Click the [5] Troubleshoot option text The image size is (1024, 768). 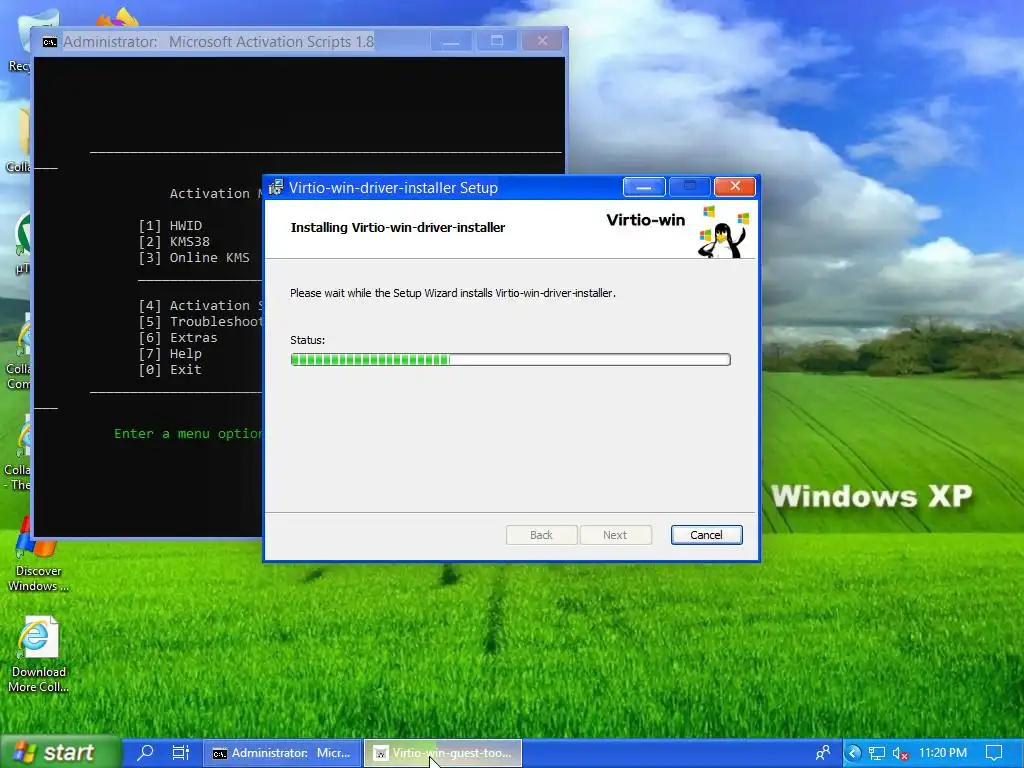coord(200,321)
